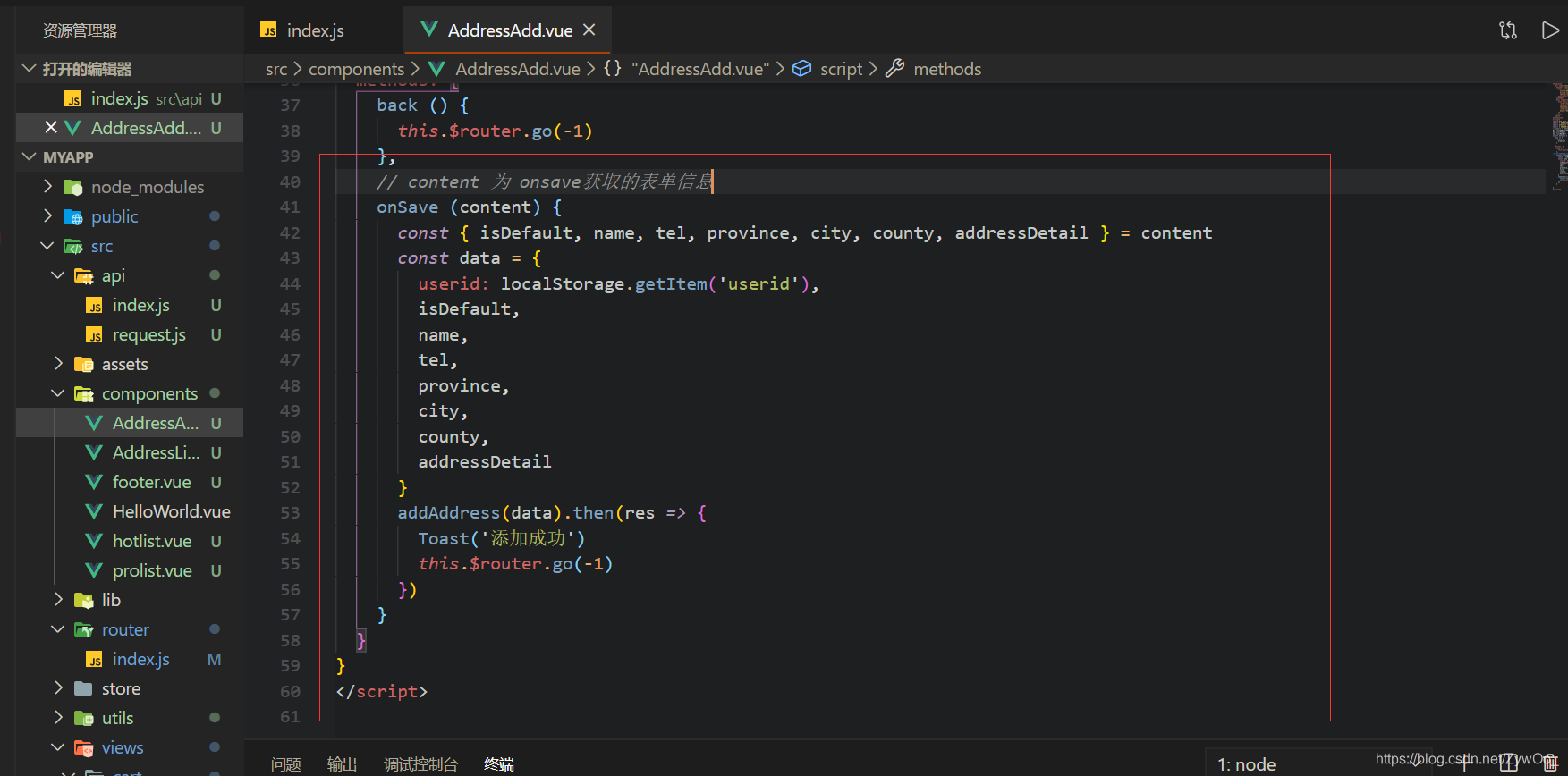1568x776 pixels.
Task: Click the src folder code icon
Action: (x=73, y=246)
